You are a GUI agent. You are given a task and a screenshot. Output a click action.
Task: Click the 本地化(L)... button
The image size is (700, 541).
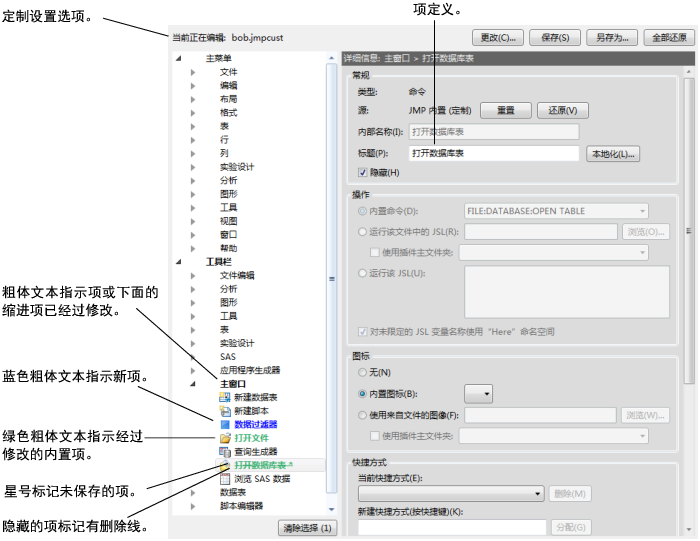tap(613, 154)
